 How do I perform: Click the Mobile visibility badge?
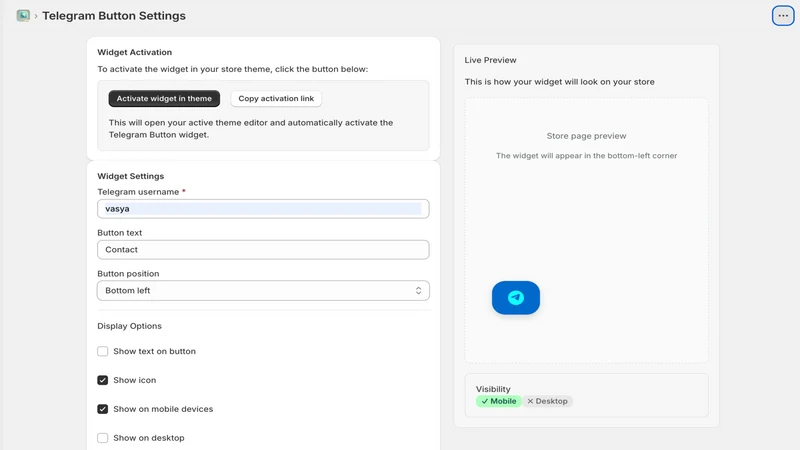(498, 401)
